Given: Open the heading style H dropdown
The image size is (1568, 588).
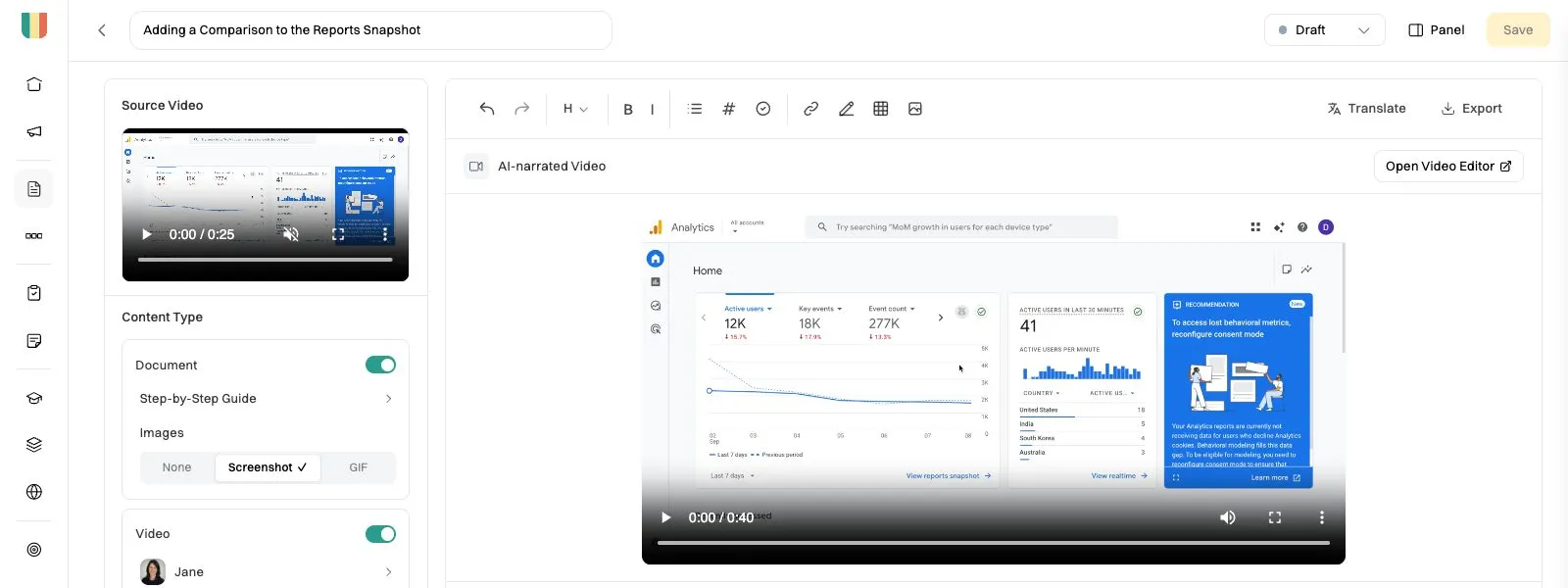Looking at the screenshot, I should pyautogui.click(x=575, y=109).
